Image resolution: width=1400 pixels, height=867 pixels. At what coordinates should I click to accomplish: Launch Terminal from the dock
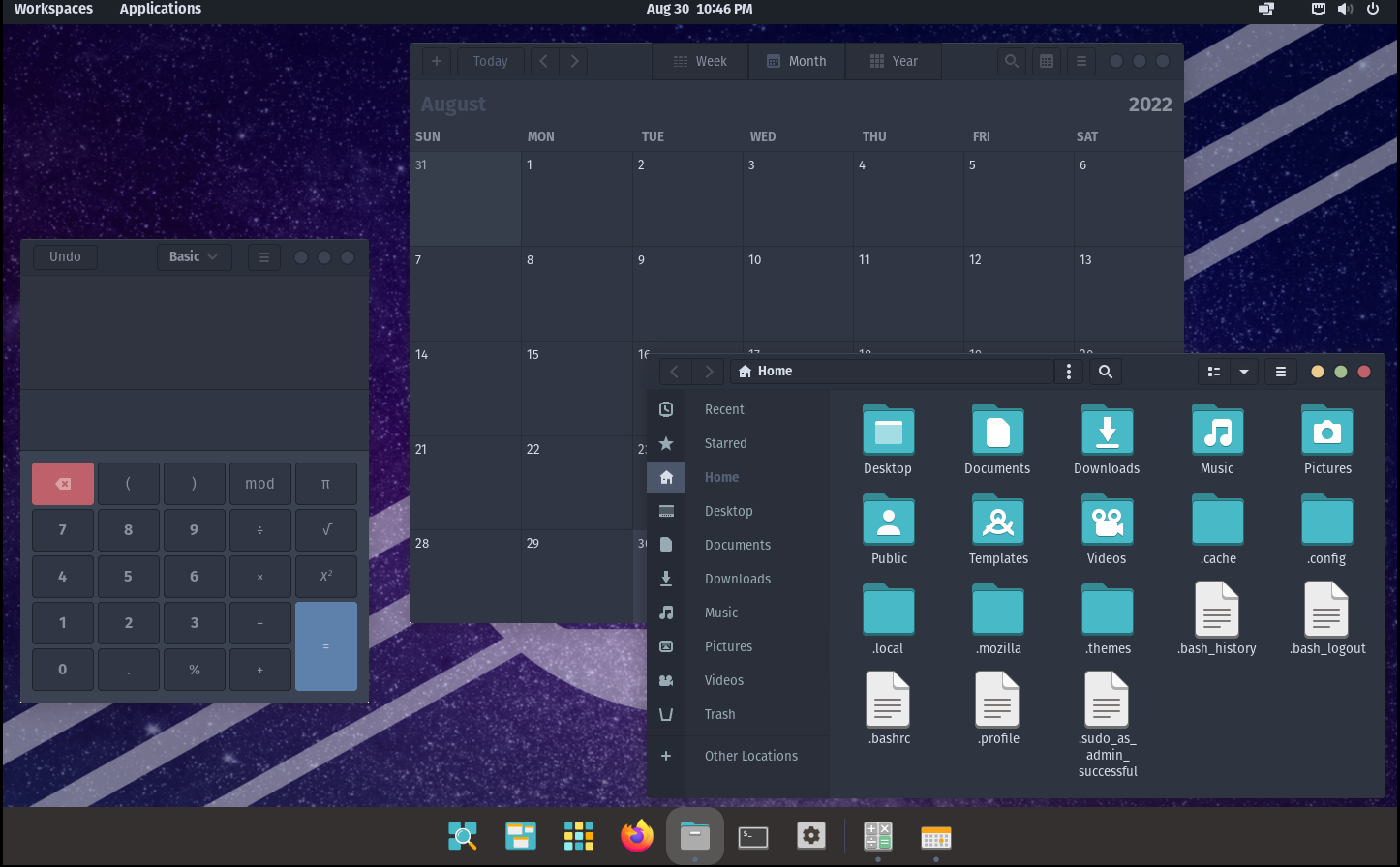(753, 836)
